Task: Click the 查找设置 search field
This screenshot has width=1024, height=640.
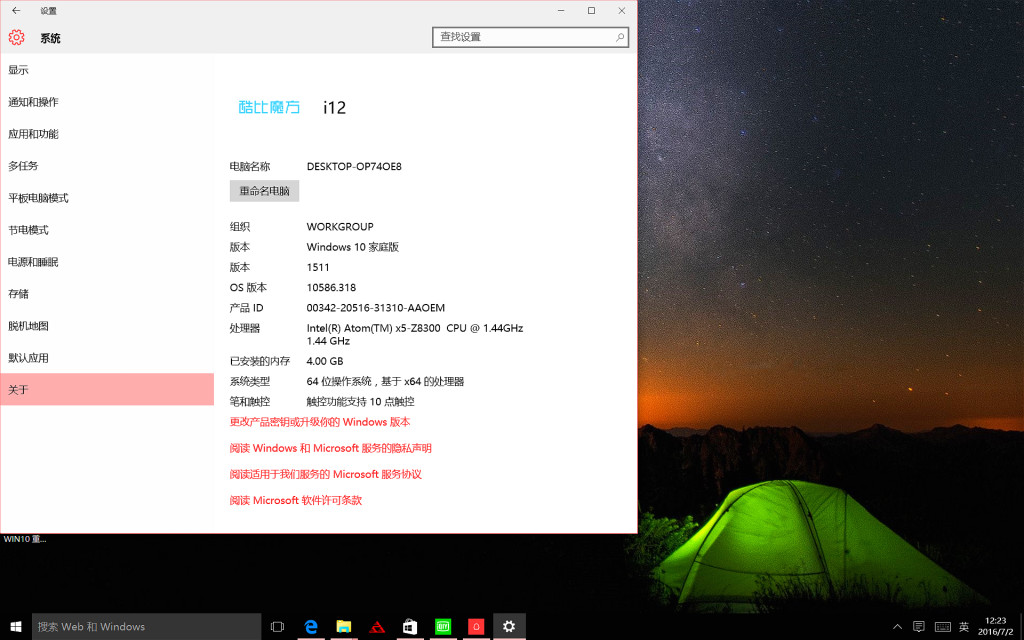Action: click(530, 37)
